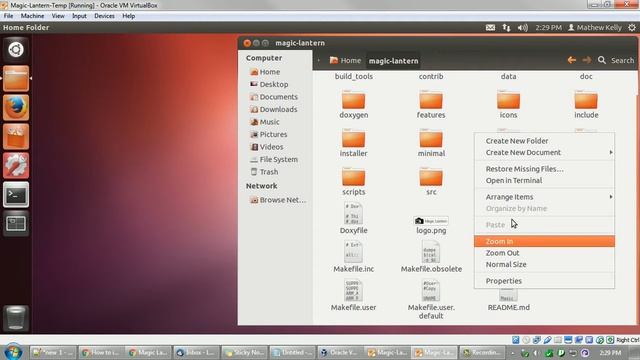
Task: Select the Doxyfile file icon
Action: point(353,213)
